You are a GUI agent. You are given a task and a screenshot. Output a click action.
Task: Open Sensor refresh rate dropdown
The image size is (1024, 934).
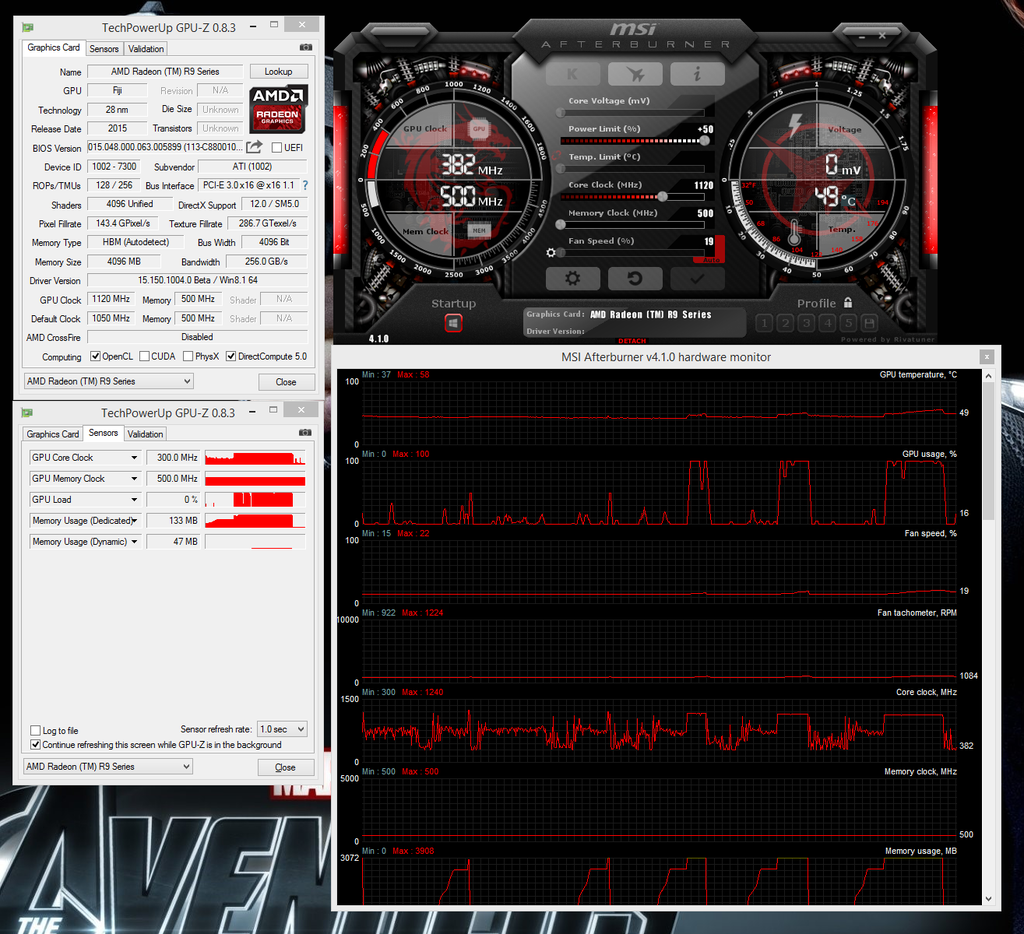tap(282, 729)
